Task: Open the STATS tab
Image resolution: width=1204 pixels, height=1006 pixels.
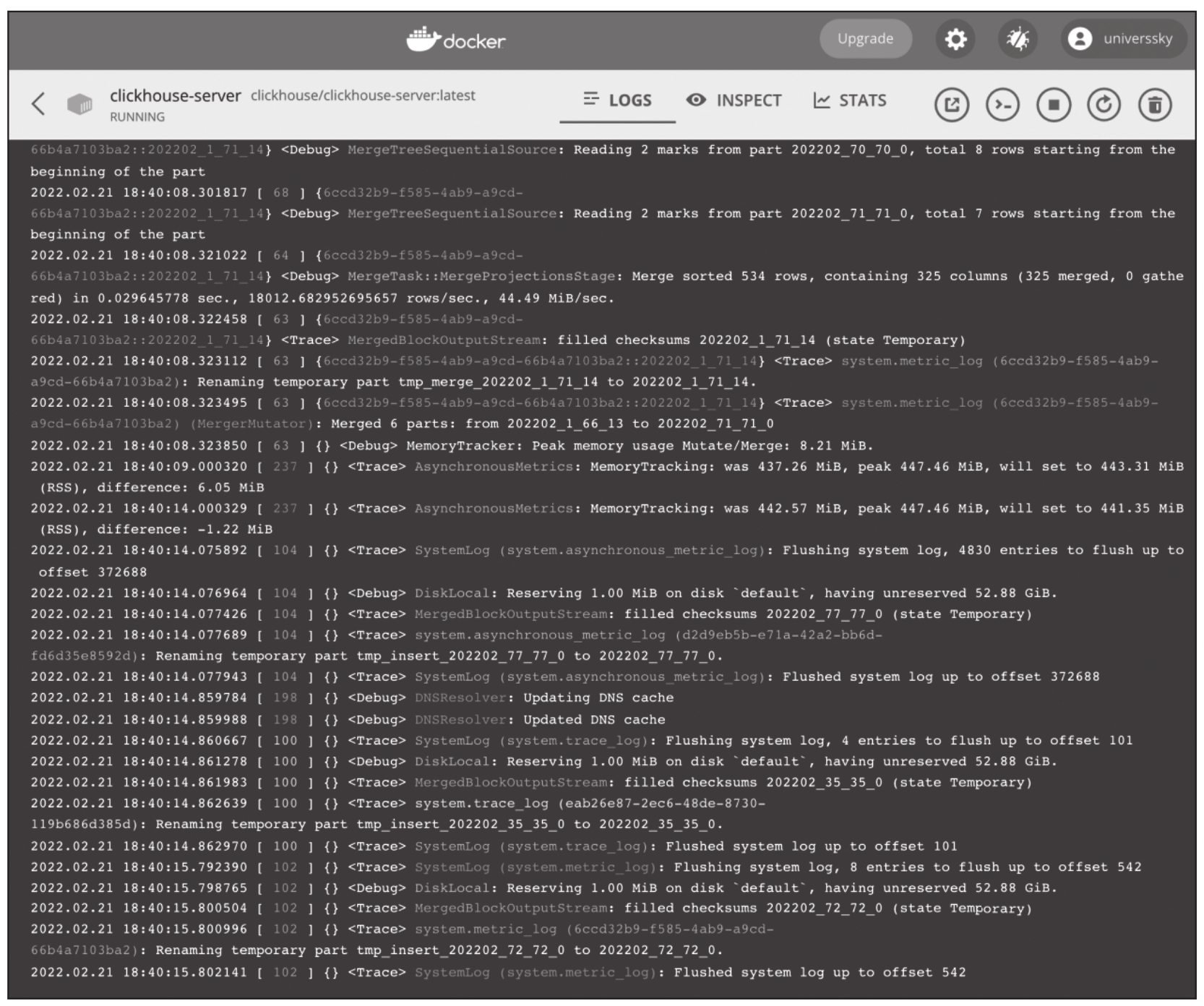Action: (x=850, y=100)
